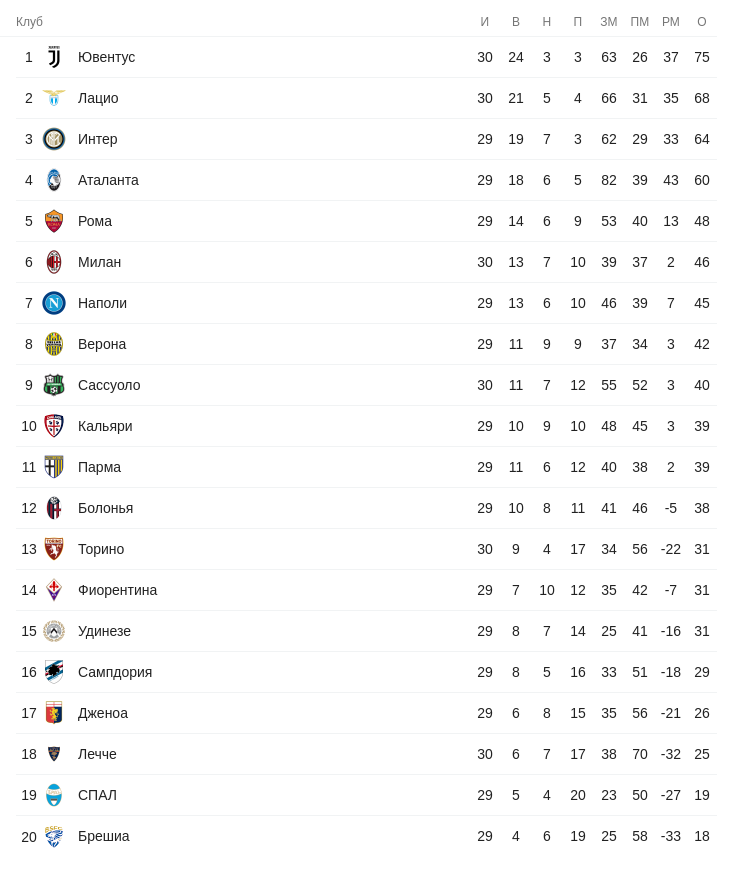Click the Atalanta club crest
The image size is (752, 880).
click(x=54, y=180)
